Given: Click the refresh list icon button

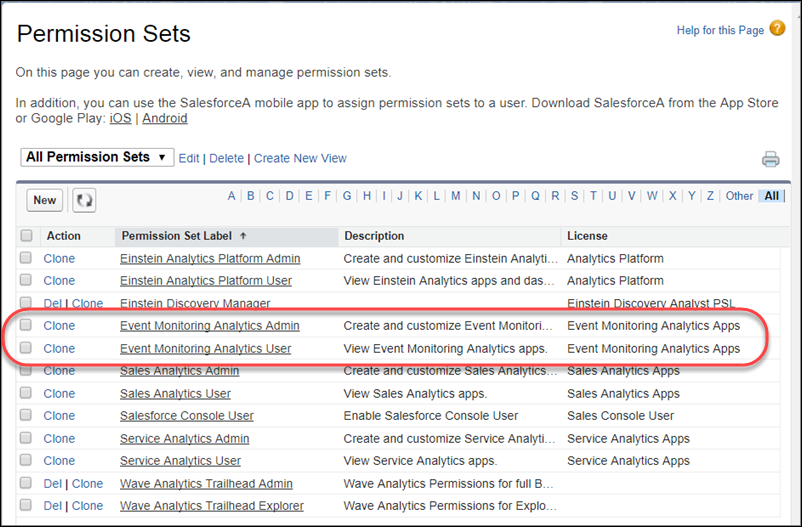Looking at the screenshot, I should pos(84,200).
